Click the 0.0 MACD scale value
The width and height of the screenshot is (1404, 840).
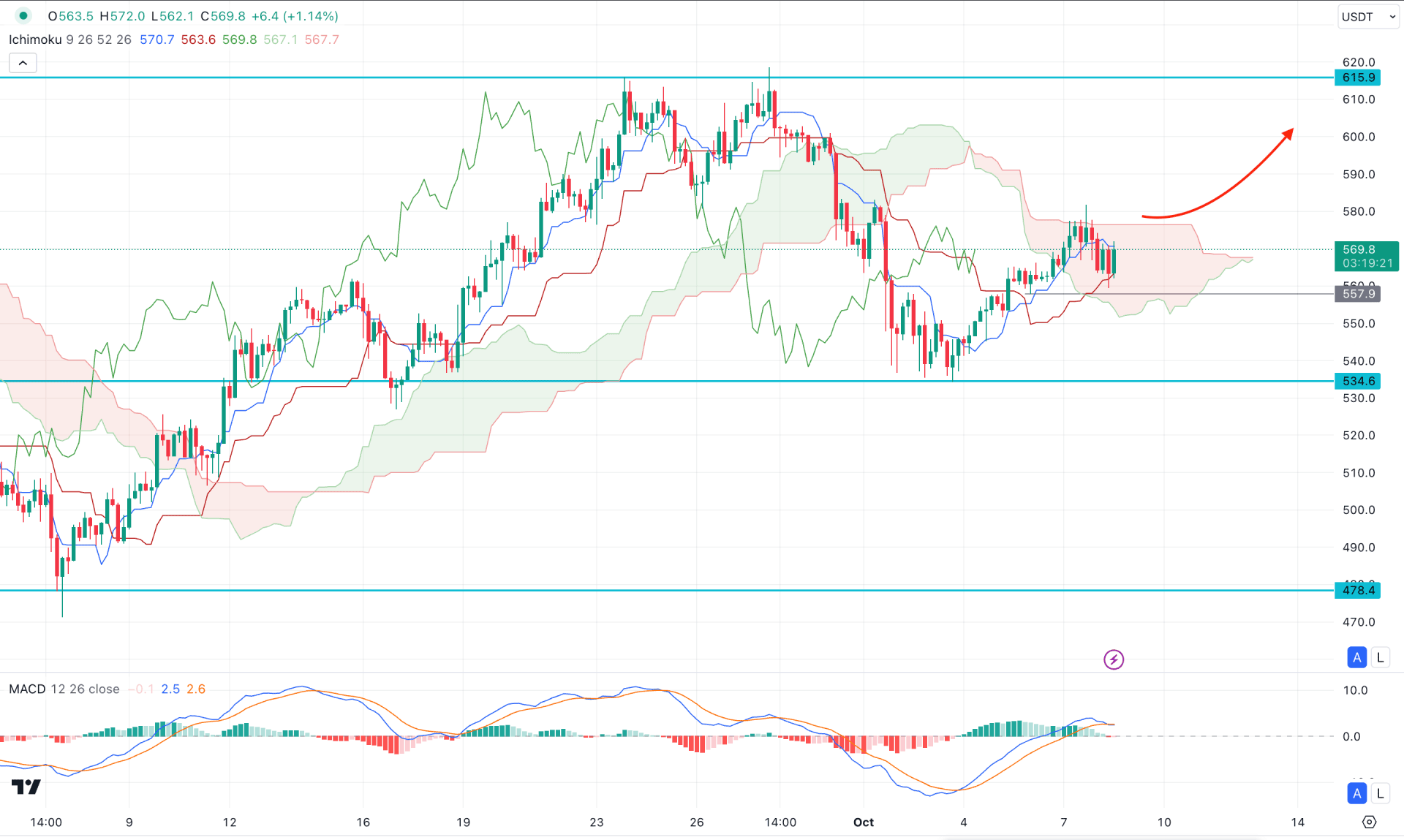1351,736
